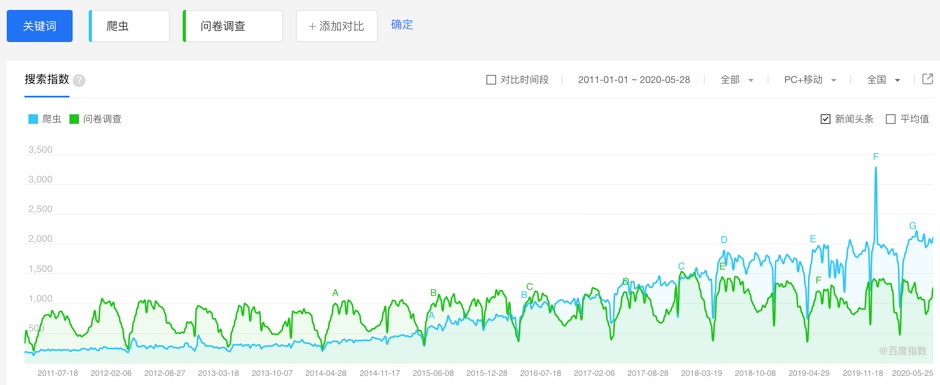
Task: Click blue news marker E near 2019-04-29
Action: point(813,239)
